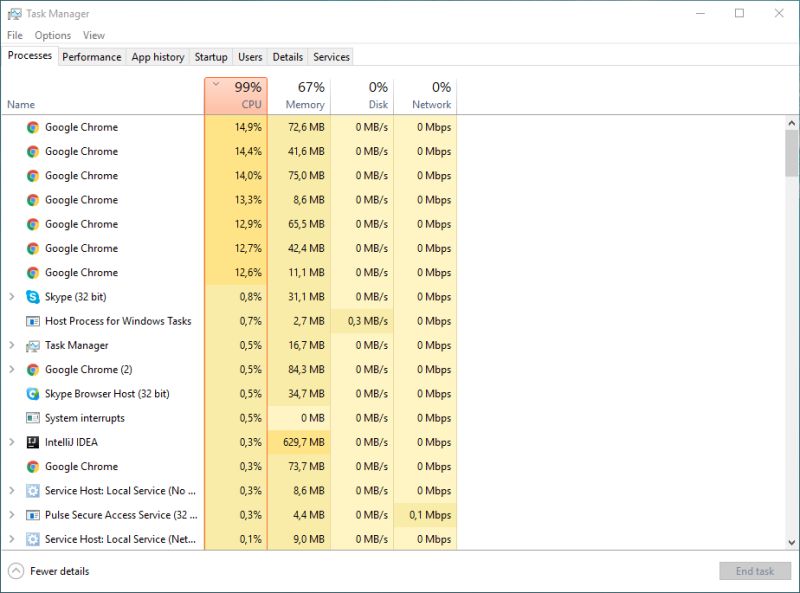Open the Options menu
This screenshot has width=800, height=593.
click(52, 34)
